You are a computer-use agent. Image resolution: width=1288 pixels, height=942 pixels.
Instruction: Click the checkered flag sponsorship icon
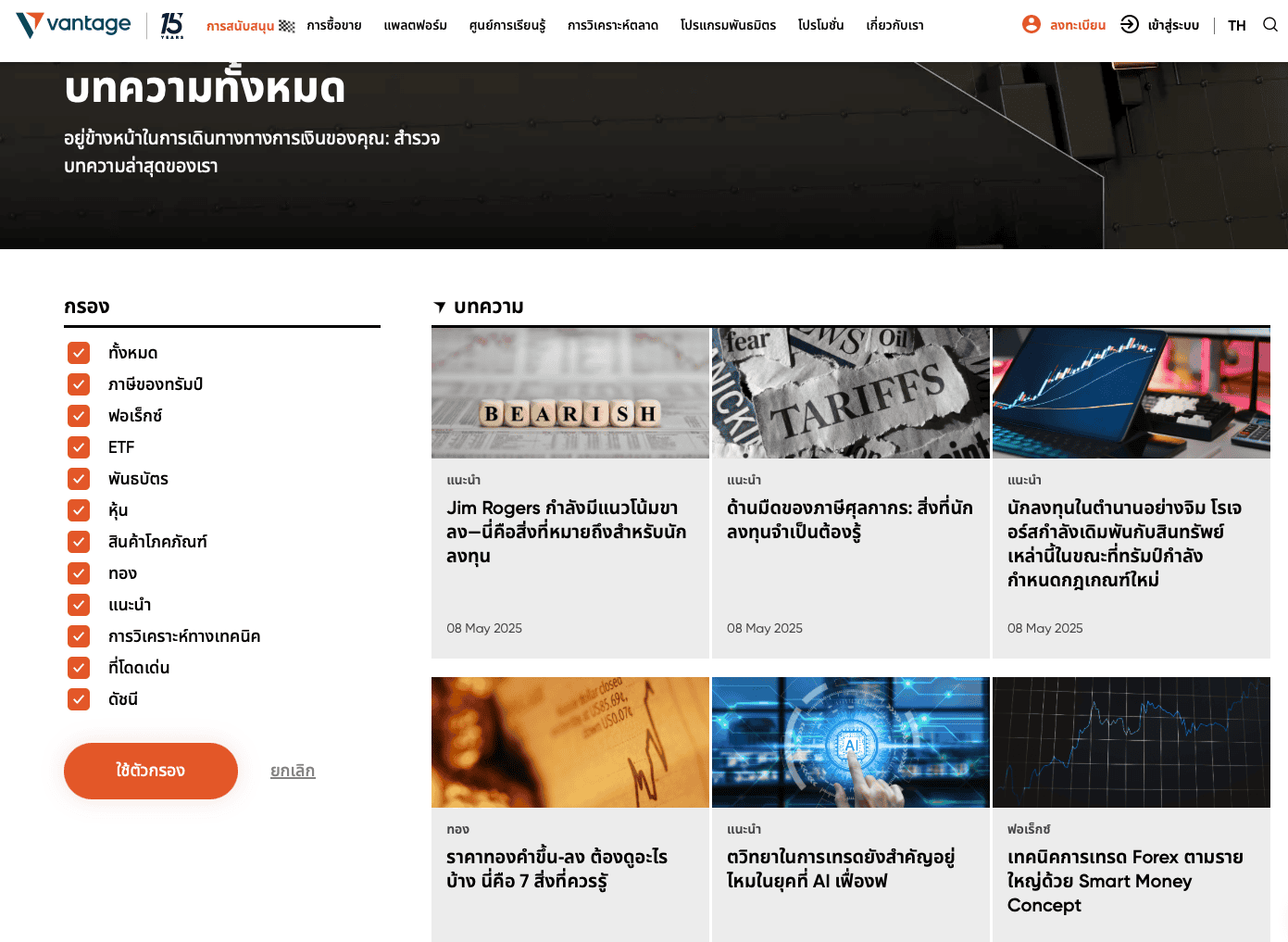pyautogui.click(x=287, y=26)
